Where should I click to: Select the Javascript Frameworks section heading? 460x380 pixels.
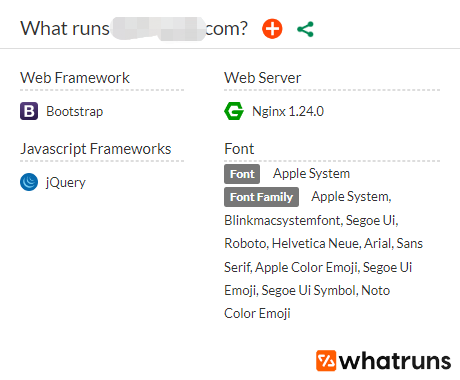click(96, 149)
